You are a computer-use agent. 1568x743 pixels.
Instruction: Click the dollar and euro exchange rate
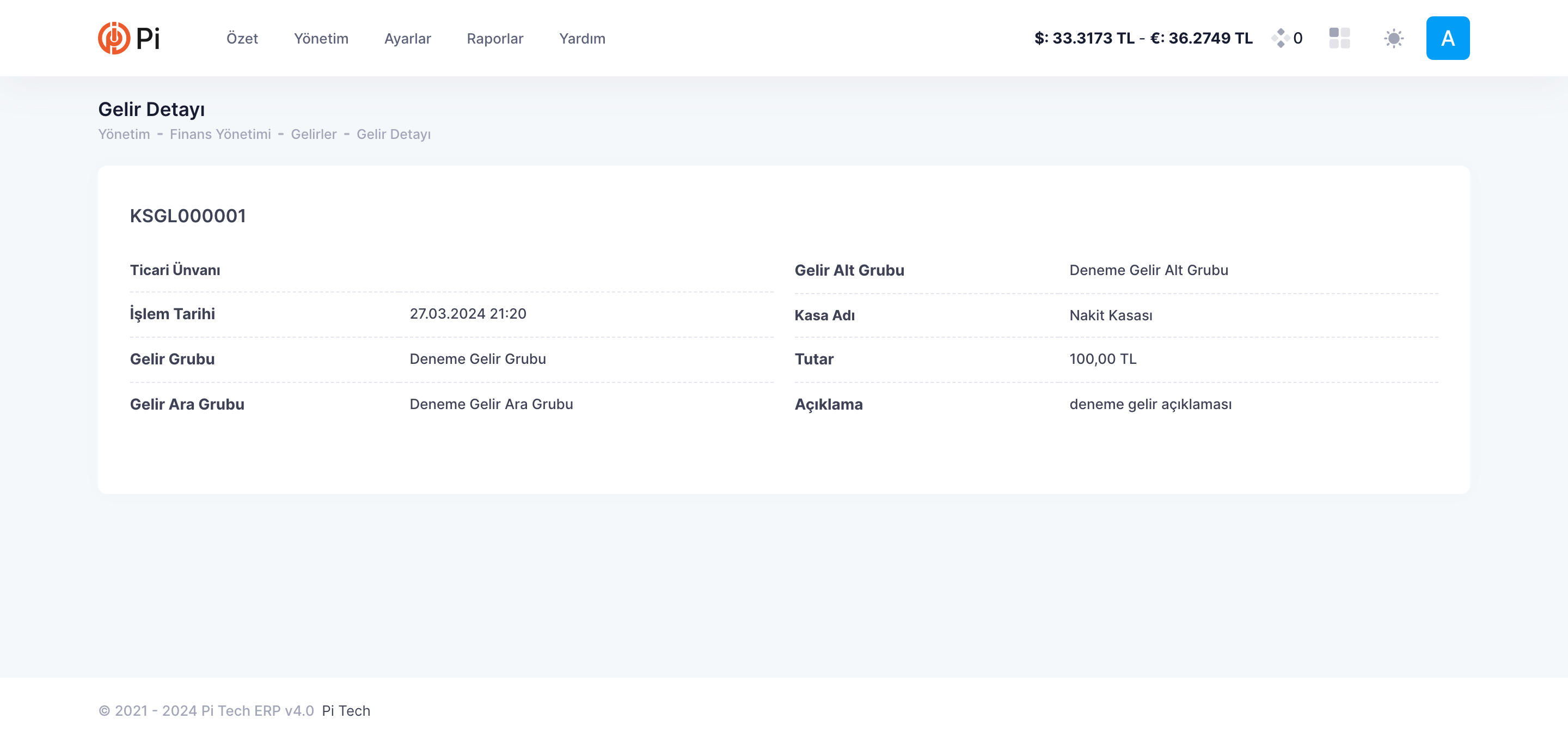tap(1143, 38)
